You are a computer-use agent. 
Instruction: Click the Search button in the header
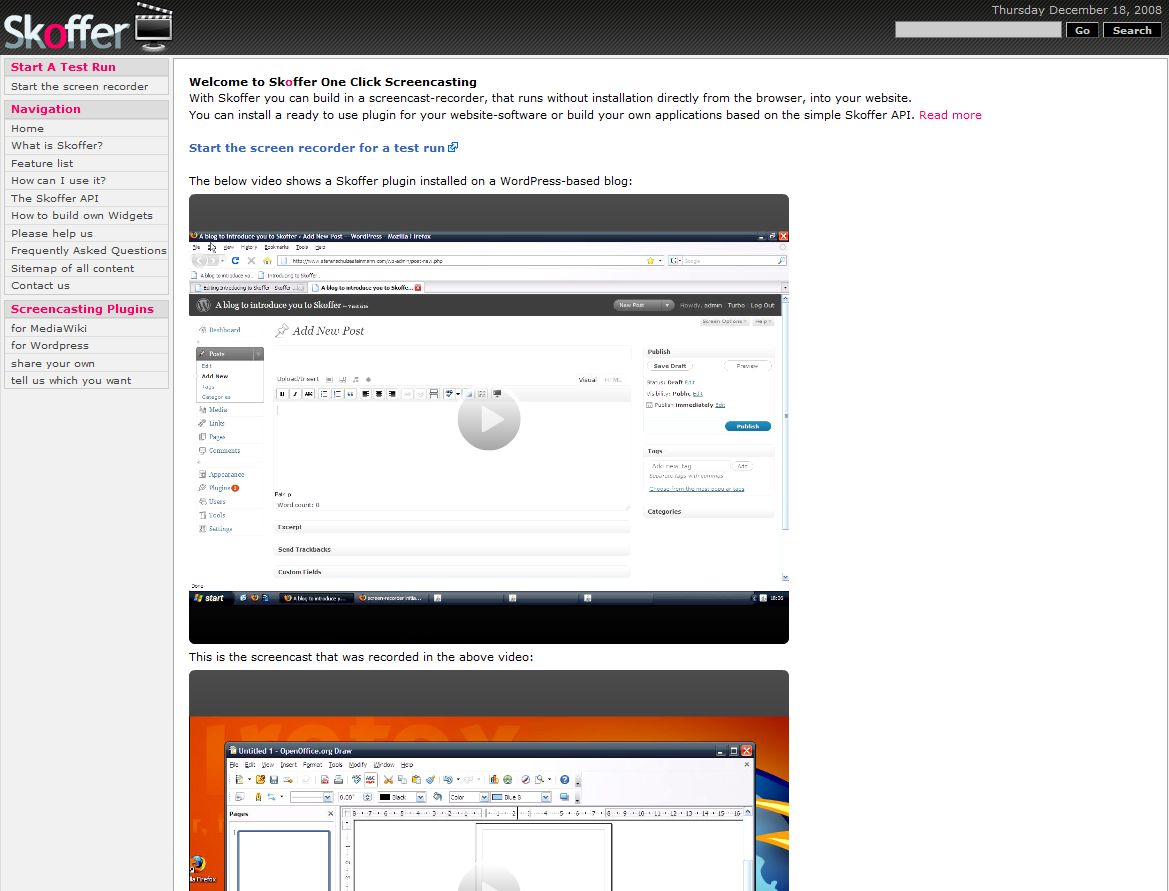coord(1132,30)
